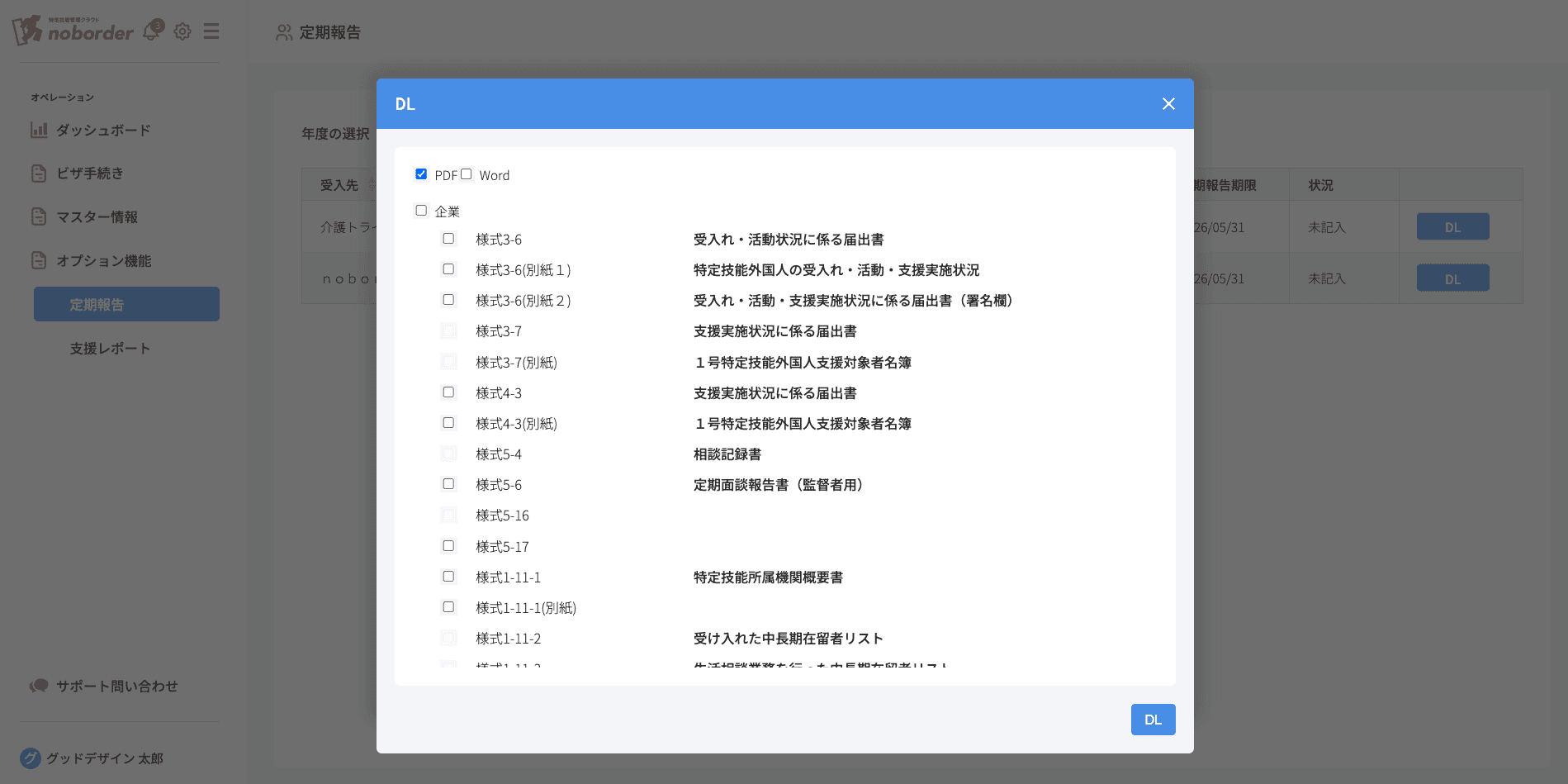Select the 様式5-6 checkbox
1568x784 pixels.
(x=448, y=484)
